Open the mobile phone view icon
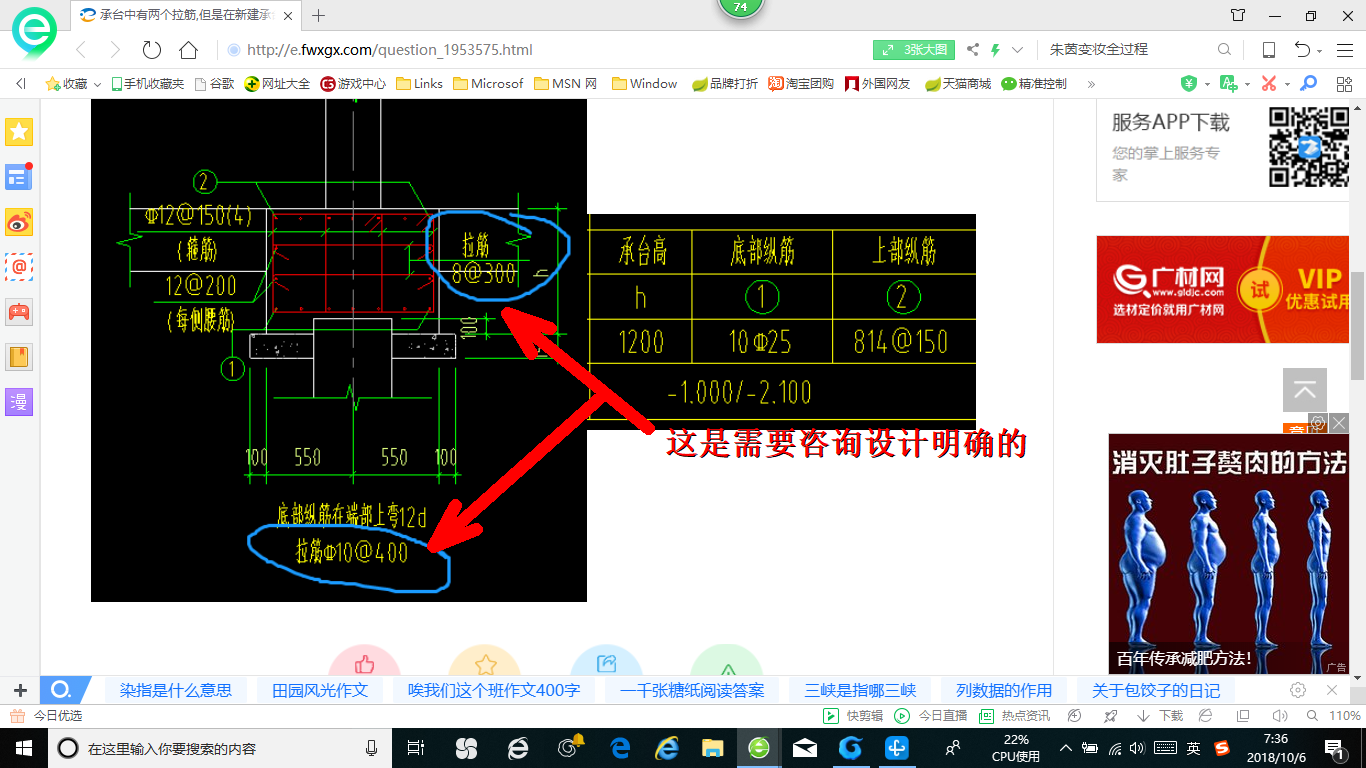 [1268, 50]
